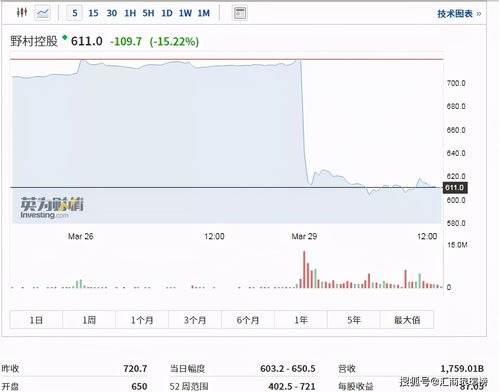This screenshot has width=499, height=392.
Task: Click the tallest red volume bar
Action: (x=304, y=270)
